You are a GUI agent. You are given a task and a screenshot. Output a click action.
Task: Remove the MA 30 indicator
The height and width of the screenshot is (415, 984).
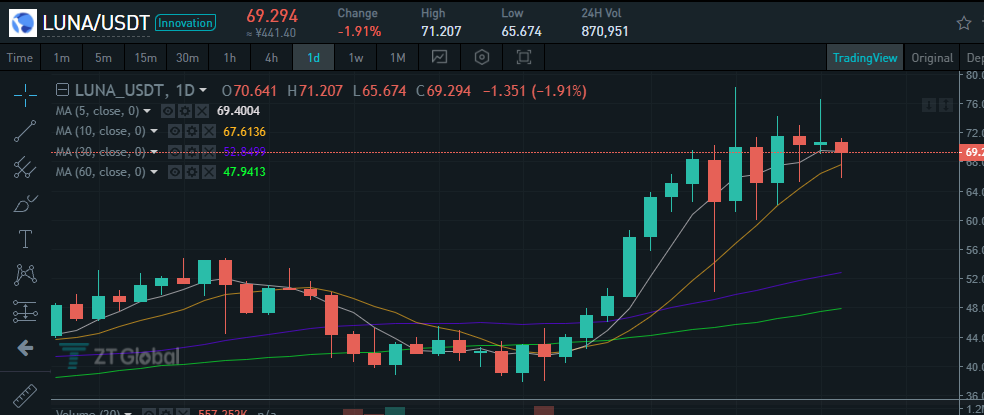[x=208, y=151]
